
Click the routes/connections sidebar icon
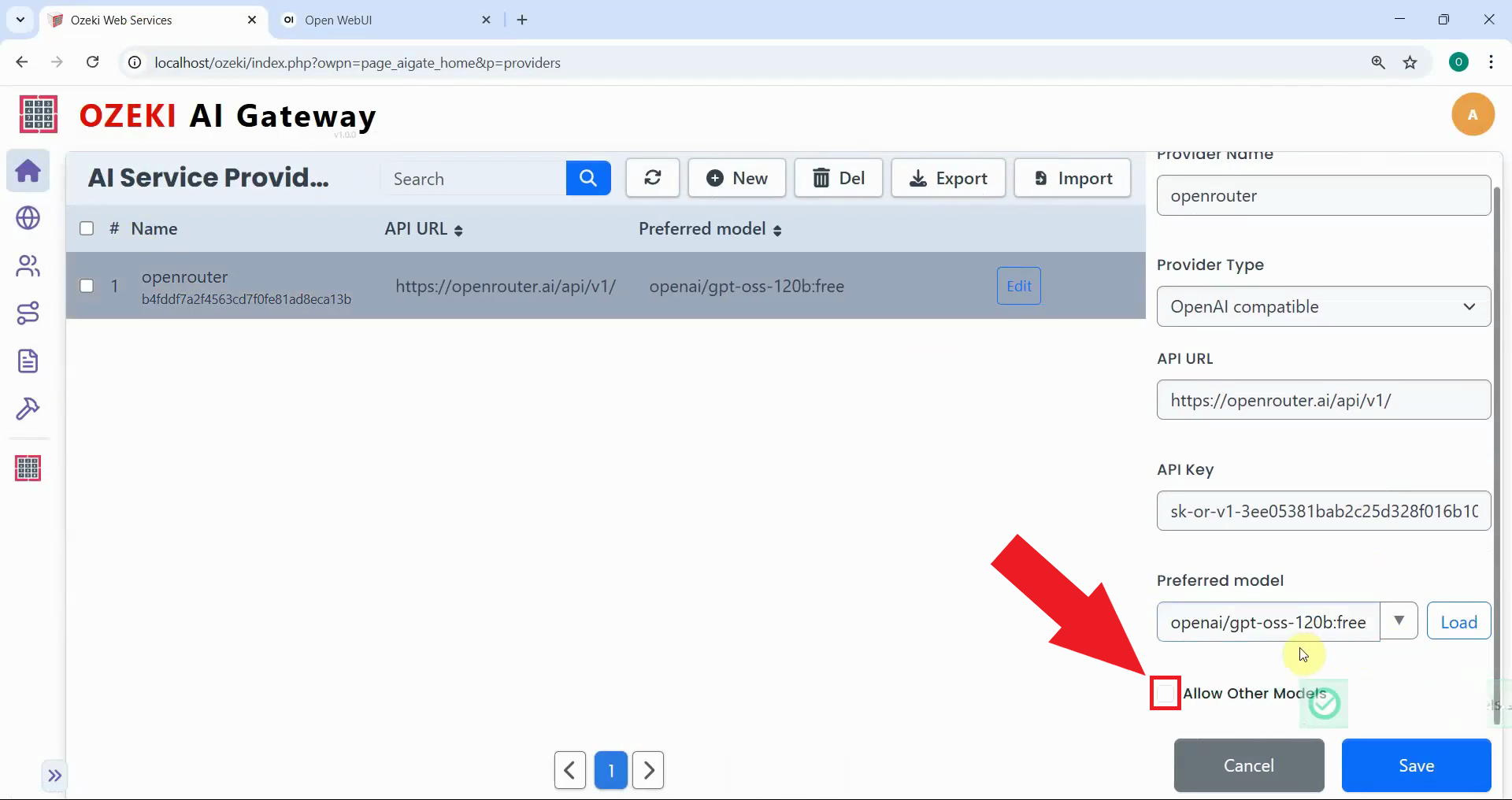point(28,313)
